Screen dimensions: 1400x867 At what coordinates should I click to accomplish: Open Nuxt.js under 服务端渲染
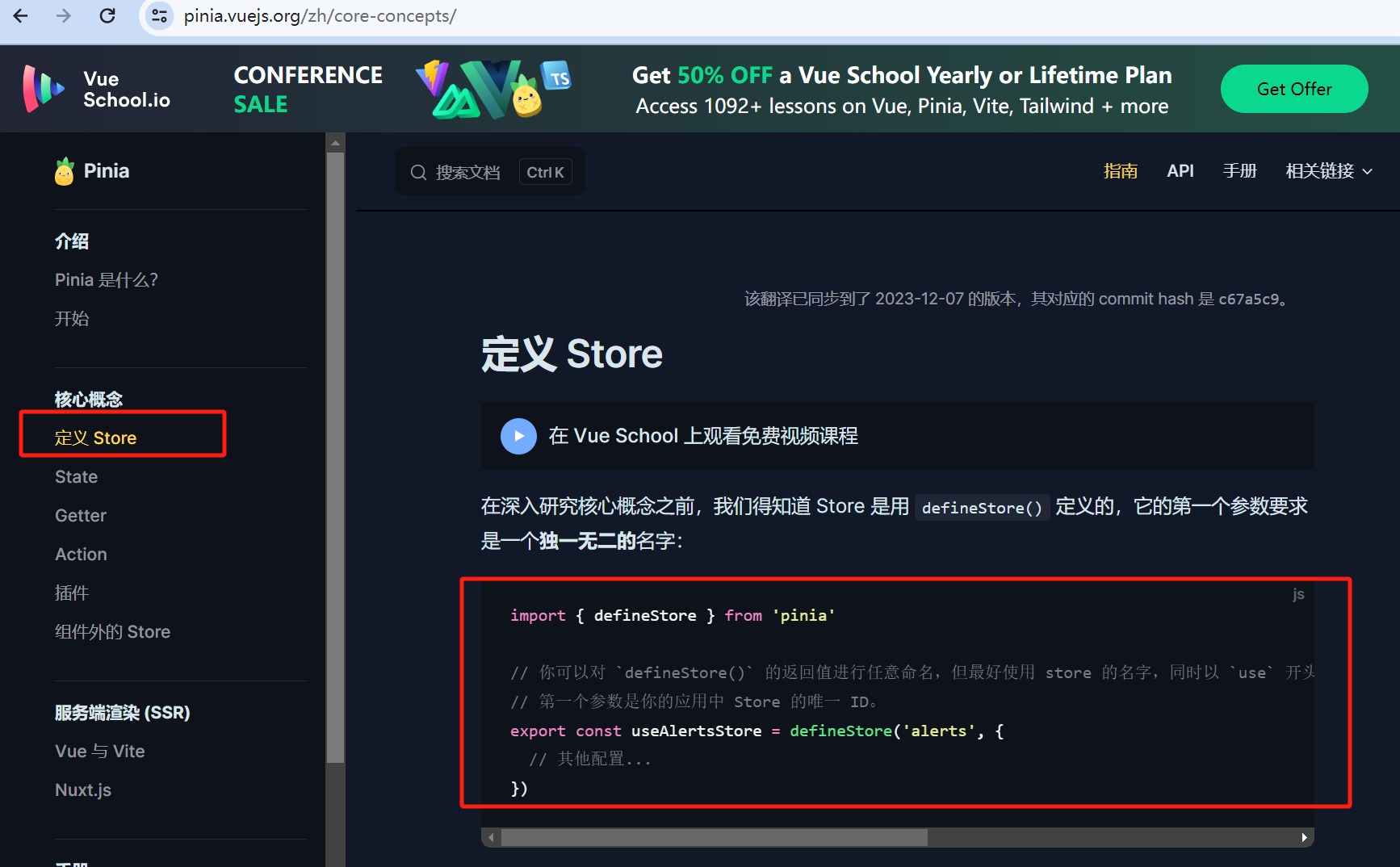coord(82,790)
